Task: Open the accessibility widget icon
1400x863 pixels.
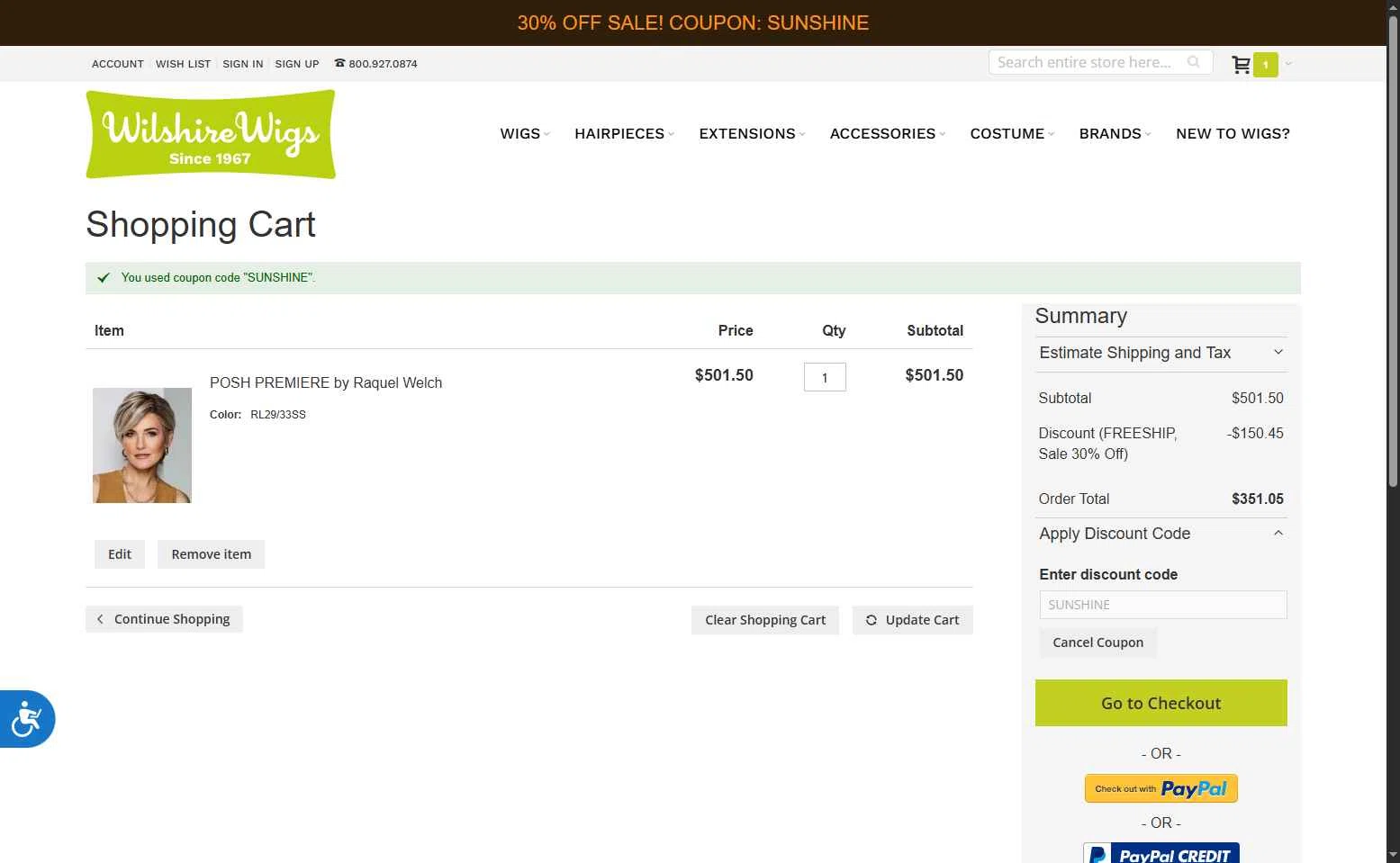Action: [x=27, y=719]
